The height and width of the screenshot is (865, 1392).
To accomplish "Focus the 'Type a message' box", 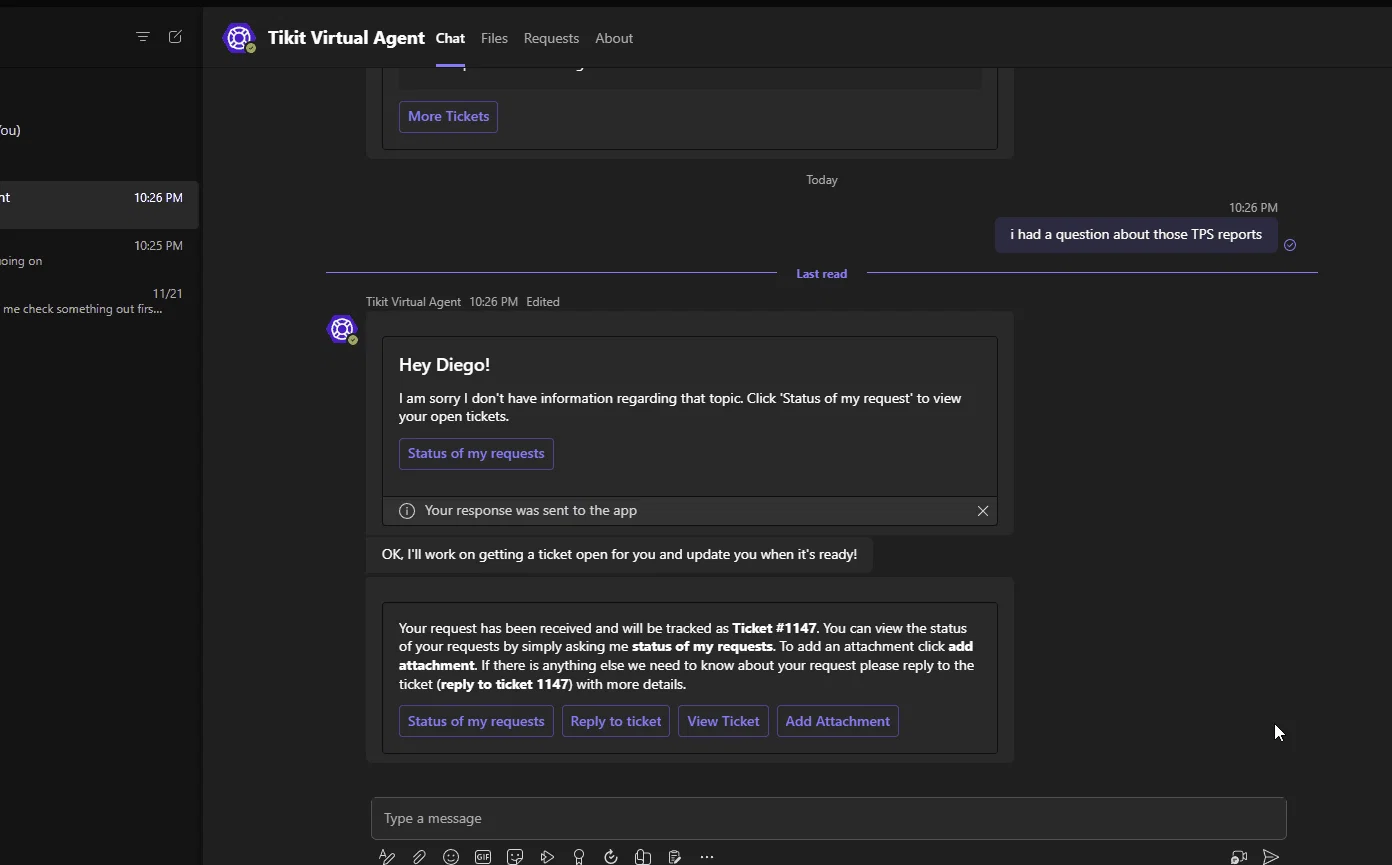I will click(x=828, y=818).
